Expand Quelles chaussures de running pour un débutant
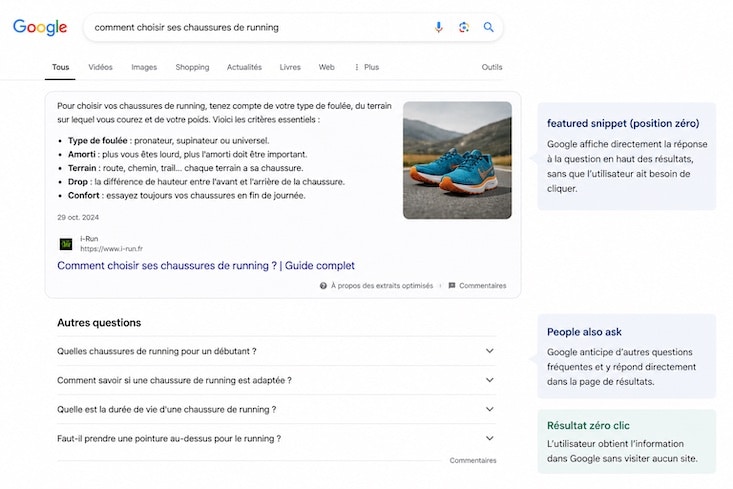Image resolution: width=733 pixels, height=489 pixels. tap(276, 351)
